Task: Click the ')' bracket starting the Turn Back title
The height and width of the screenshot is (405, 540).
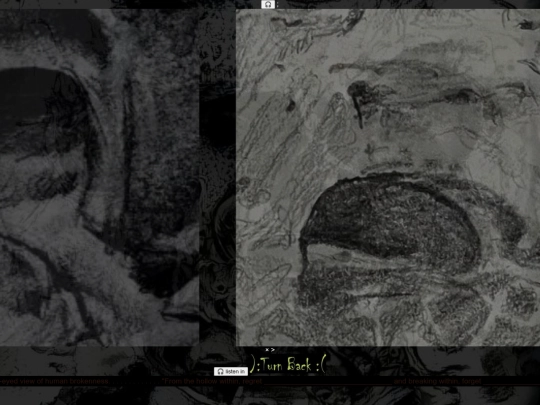Action: click(x=252, y=364)
